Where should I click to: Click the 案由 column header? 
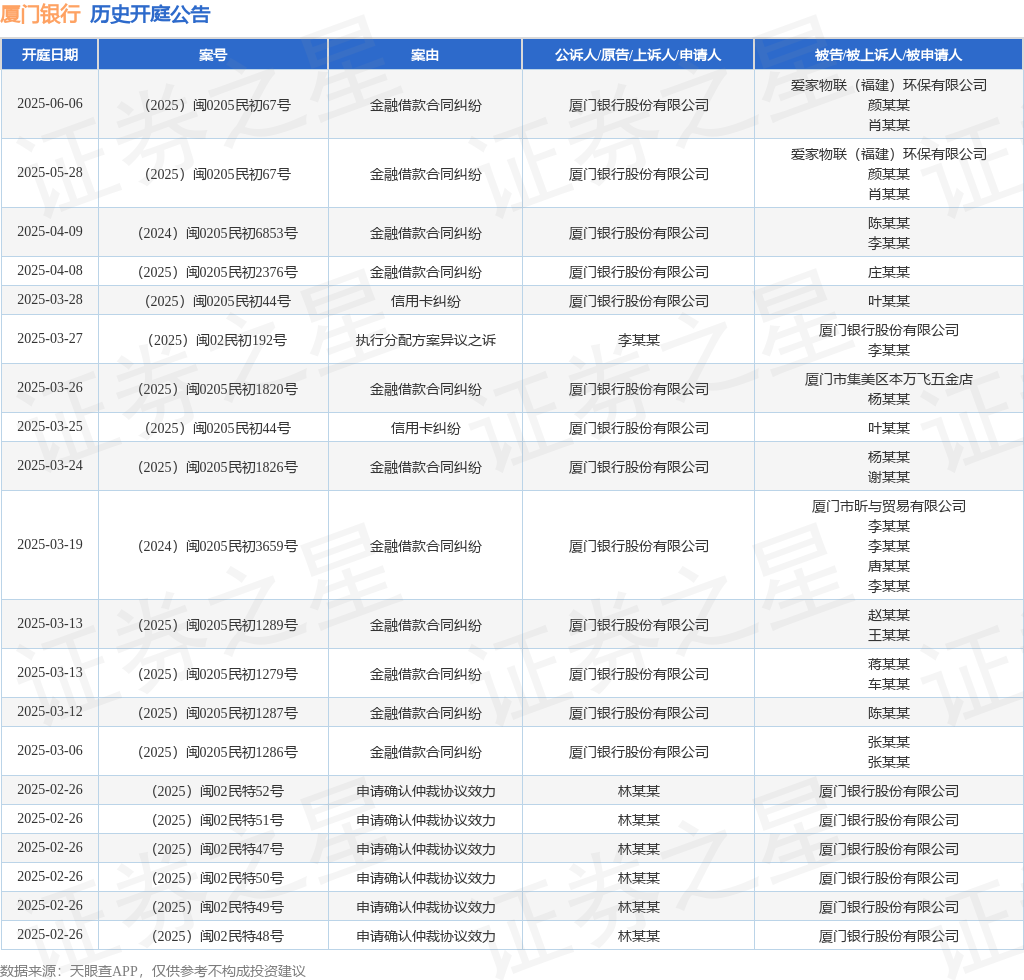pos(425,55)
